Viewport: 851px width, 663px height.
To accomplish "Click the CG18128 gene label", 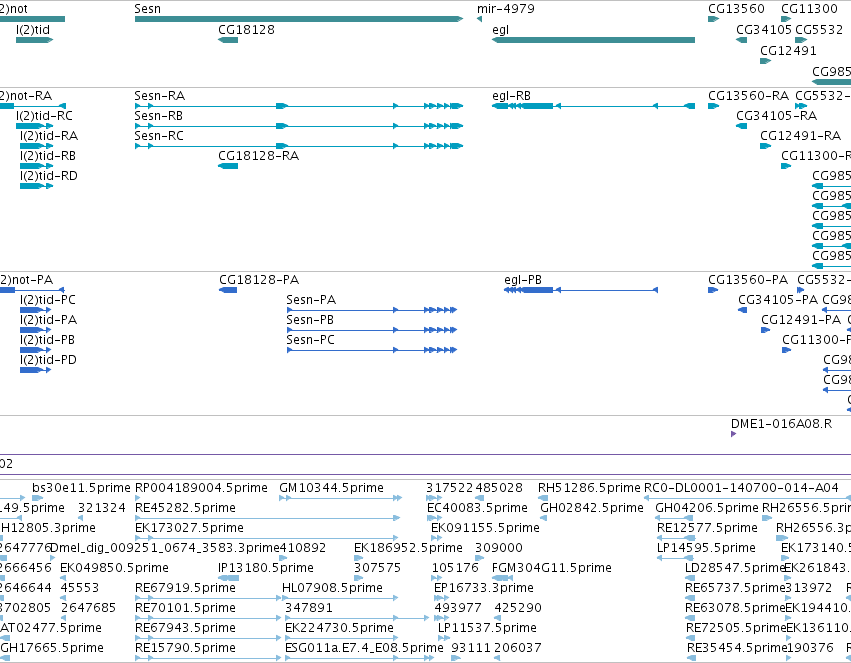I will pos(246,29).
